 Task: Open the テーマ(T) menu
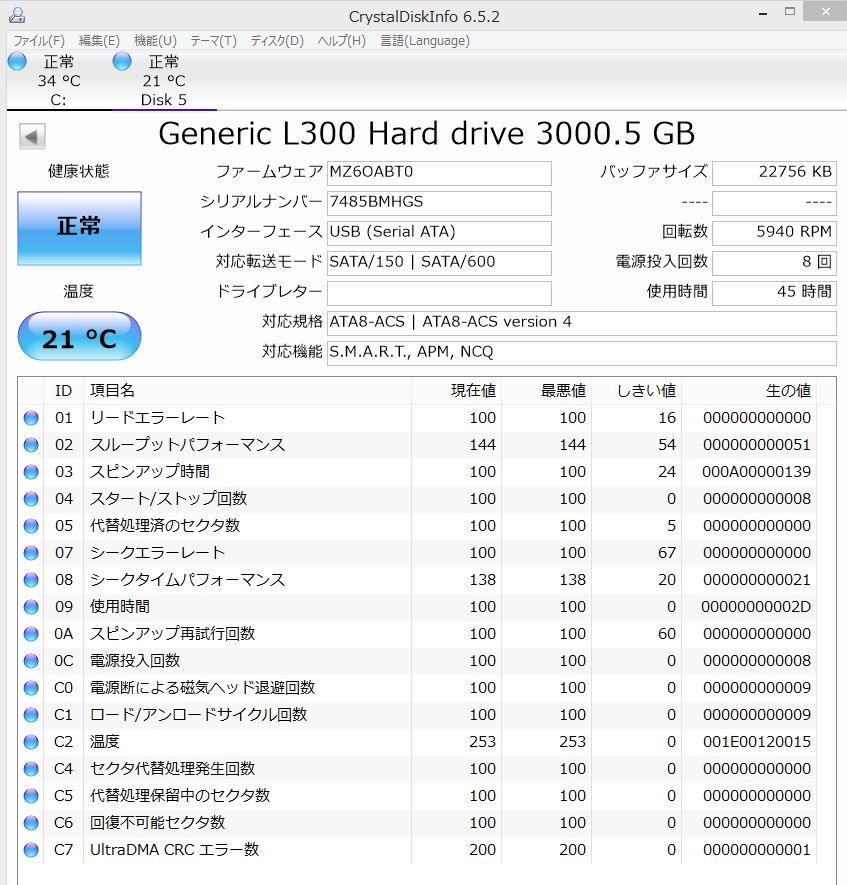point(213,41)
